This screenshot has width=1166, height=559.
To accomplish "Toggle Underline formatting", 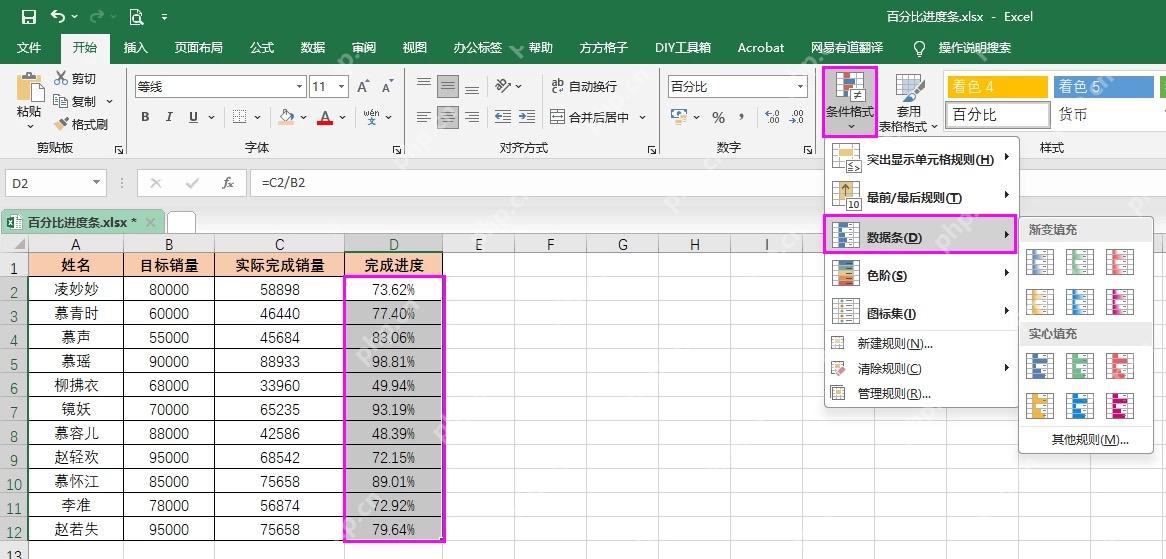I will coord(193,117).
